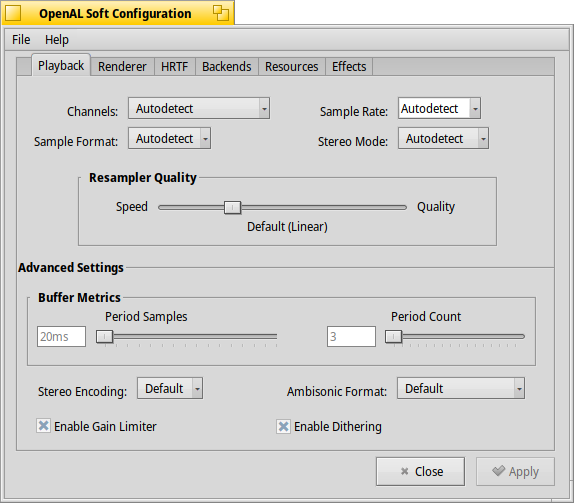Click the Apply button

tap(515, 472)
